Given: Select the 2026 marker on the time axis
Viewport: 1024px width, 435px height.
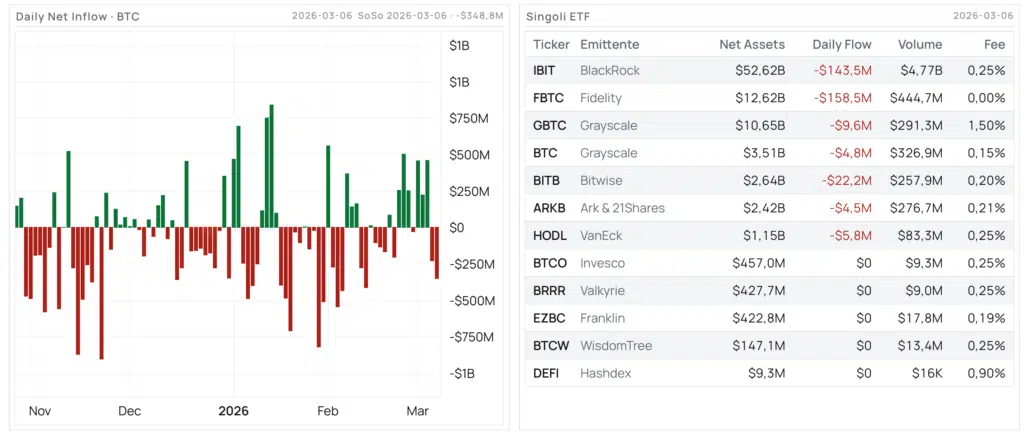Looking at the screenshot, I should tap(233, 411).
